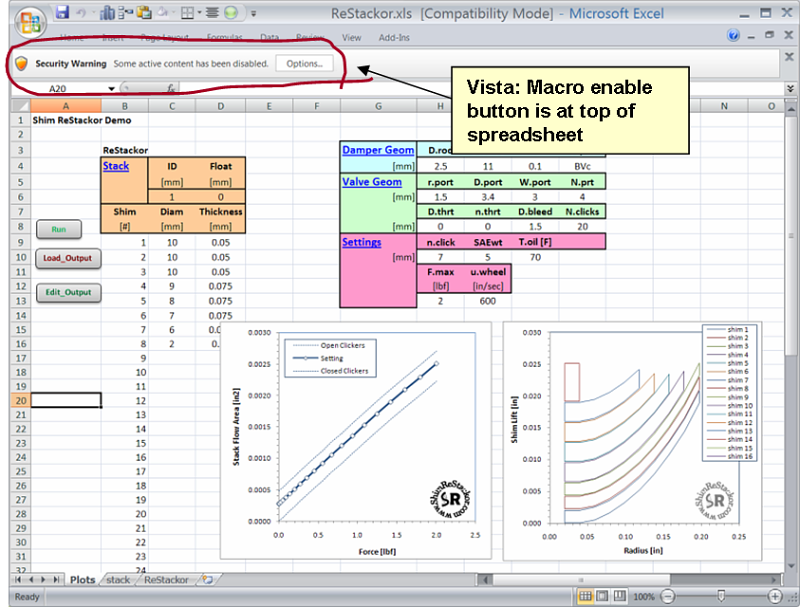The image size is (800, 607).
Task: Select column N header
Action: (x=724, y=106)
